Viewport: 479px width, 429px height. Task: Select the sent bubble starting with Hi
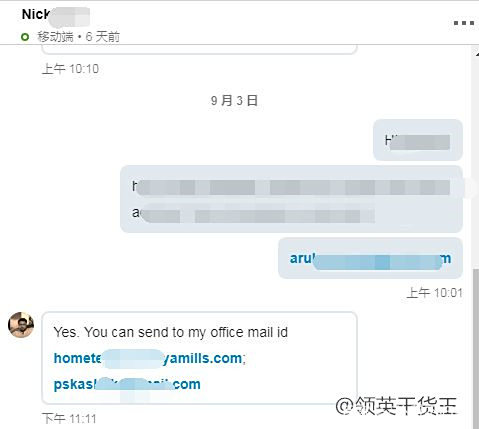click(x=418, y=140)
